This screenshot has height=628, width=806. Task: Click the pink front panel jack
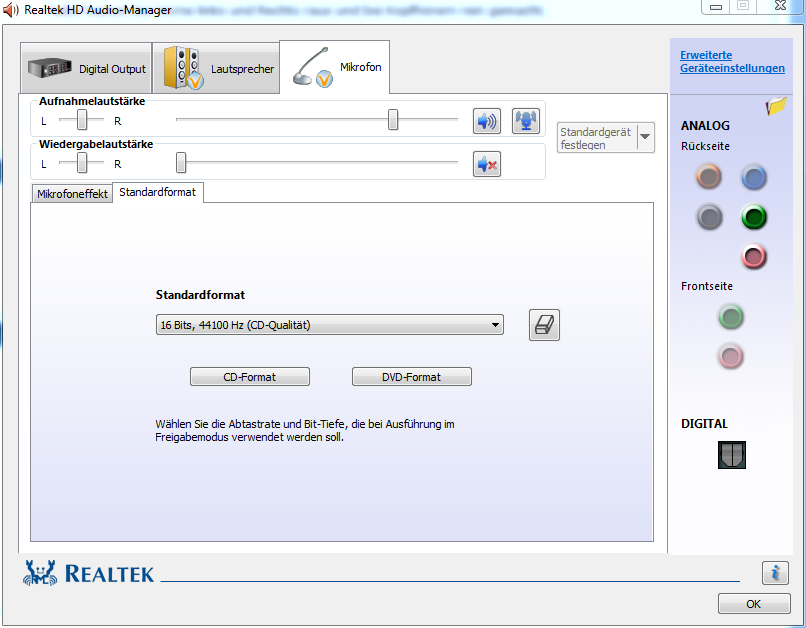pyautogui.click(x=730, y=356)
